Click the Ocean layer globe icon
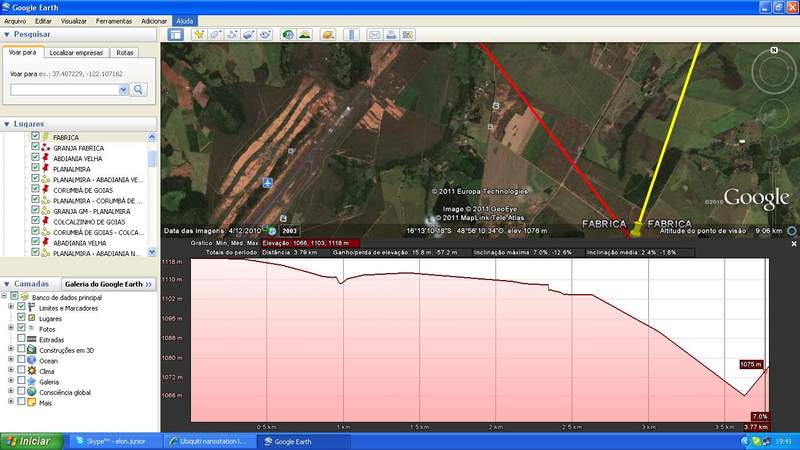This screenshot has width=800, height=450. [x=32, y=360]
